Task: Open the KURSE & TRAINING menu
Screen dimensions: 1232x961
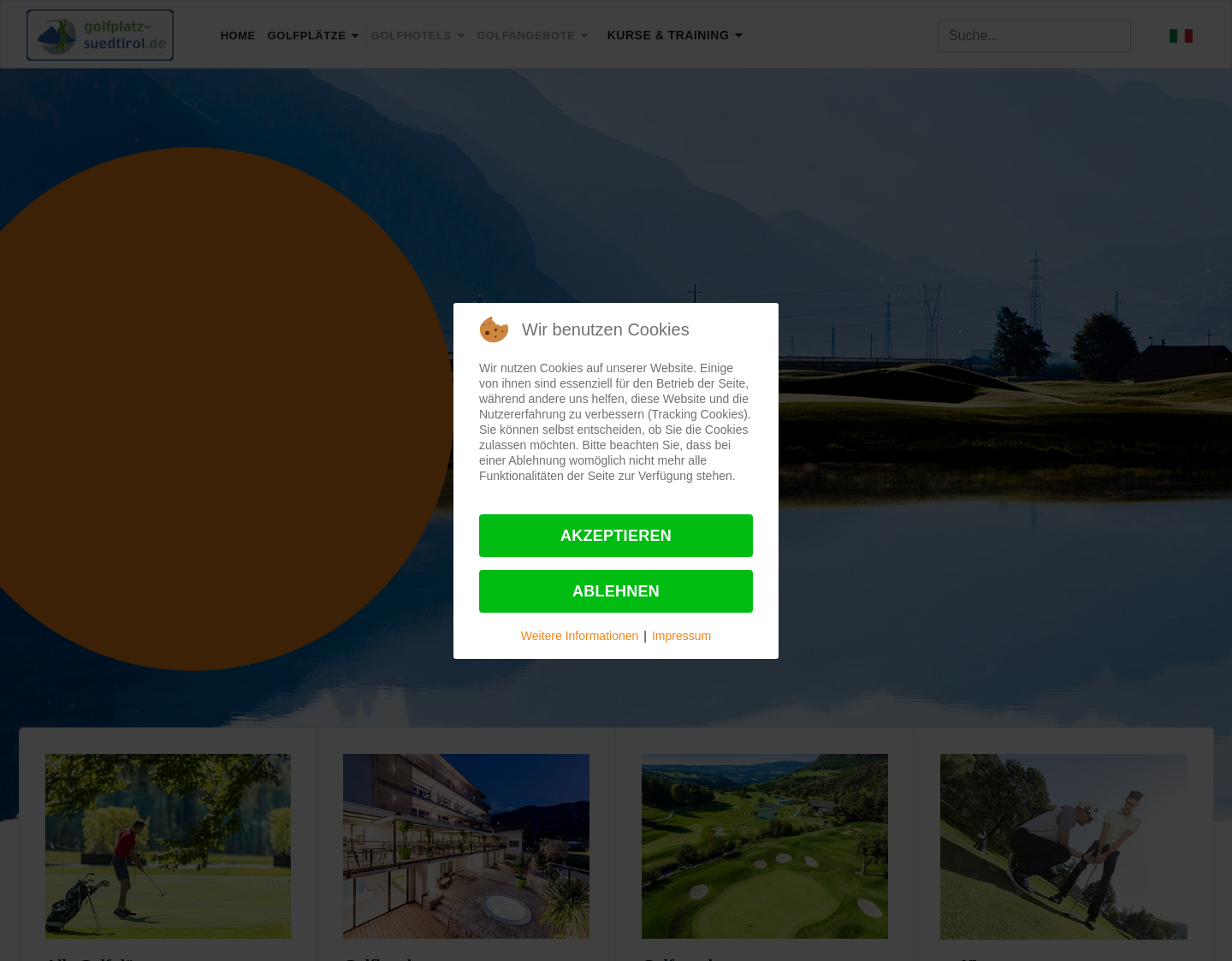Action: pyautogui.click(x=667, y=35)
